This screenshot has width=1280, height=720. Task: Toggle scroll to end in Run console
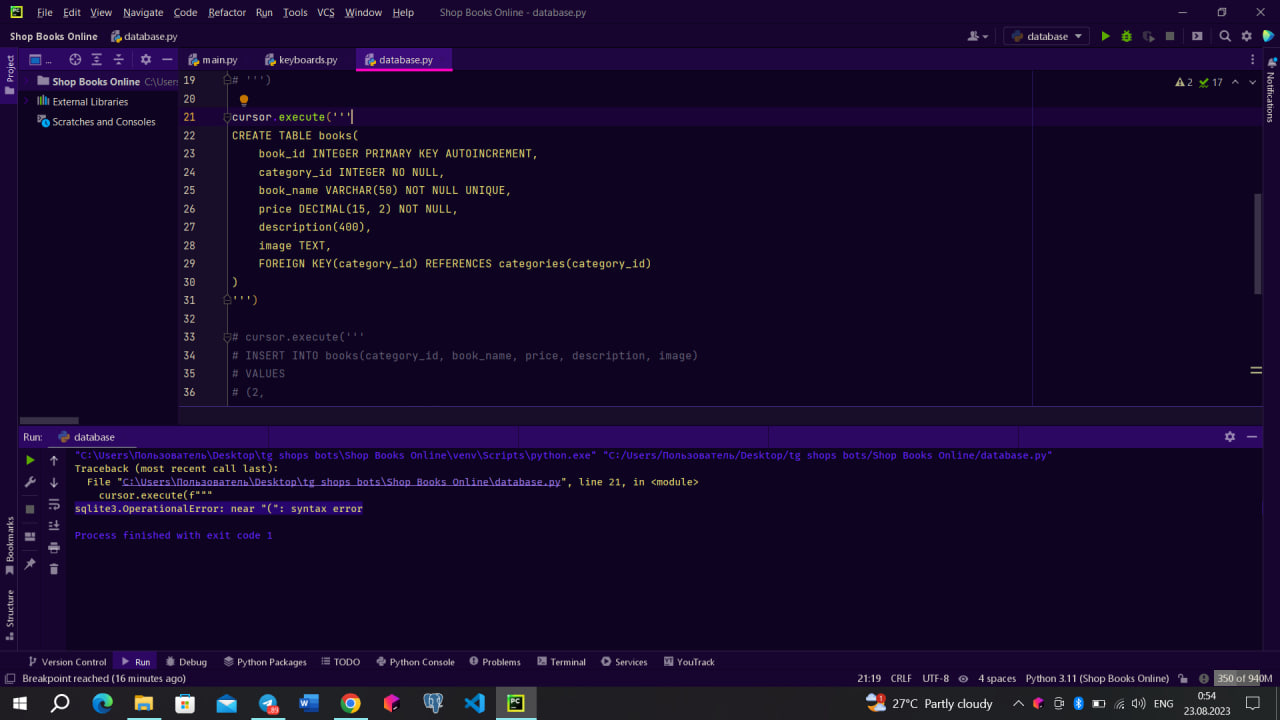click(x=54, y=525)
